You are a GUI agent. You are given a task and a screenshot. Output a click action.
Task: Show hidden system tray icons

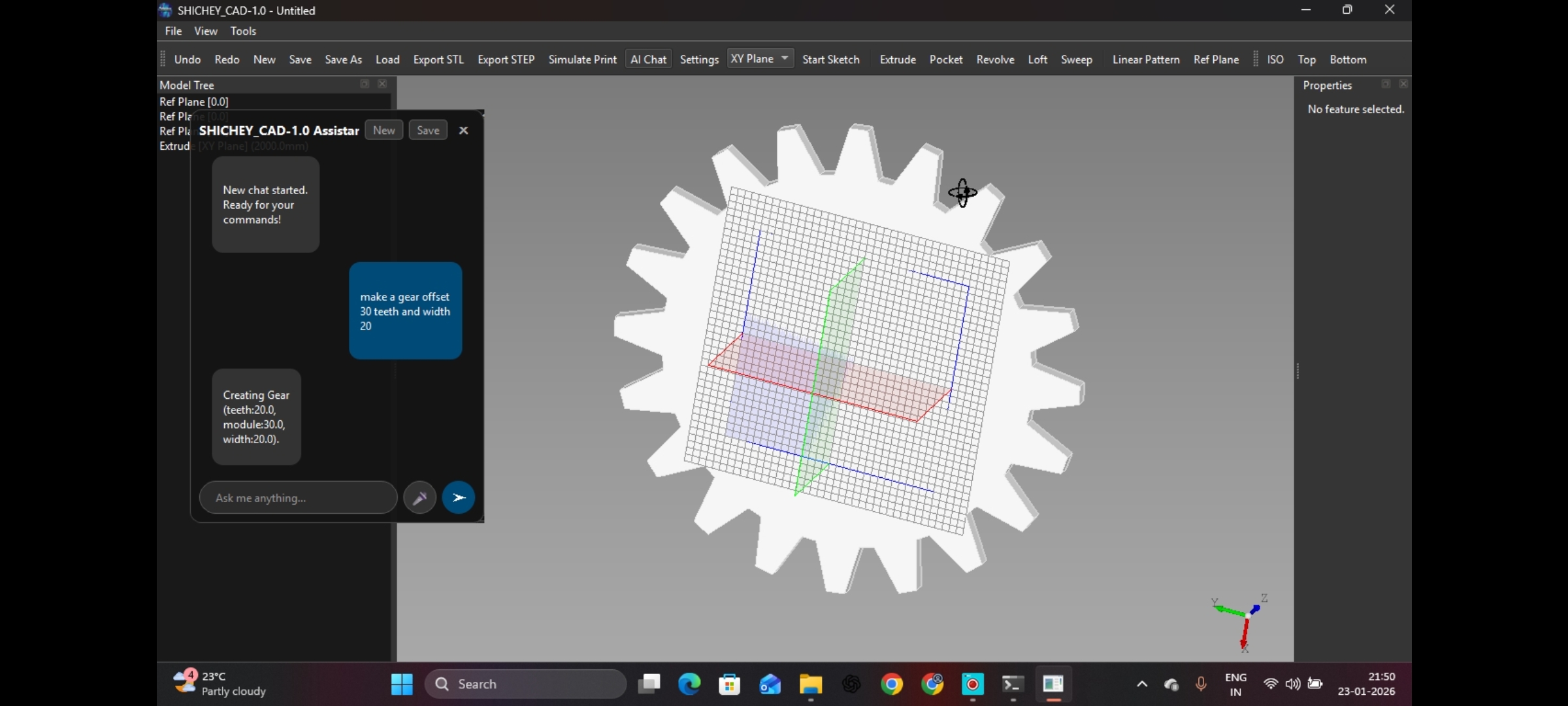tap(1141, 684)
